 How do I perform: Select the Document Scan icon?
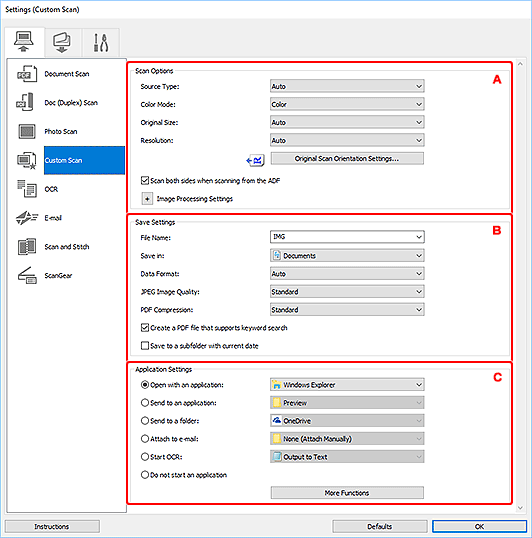[x=27, y=74]
